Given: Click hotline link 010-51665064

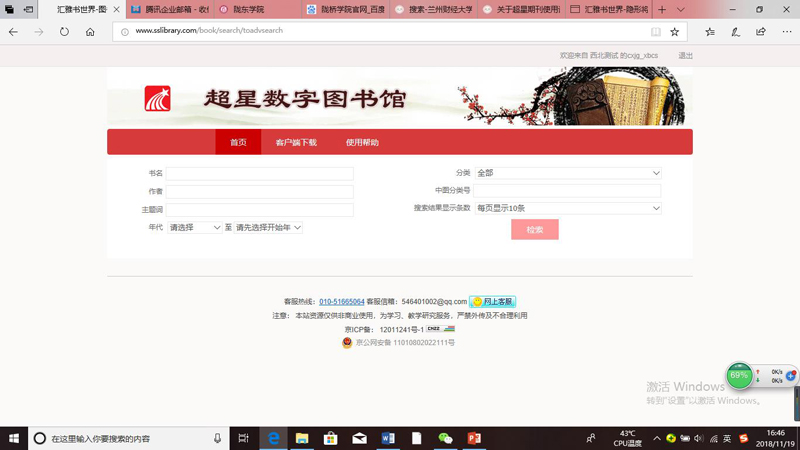Looking at the screenshot, I should 342,302.
